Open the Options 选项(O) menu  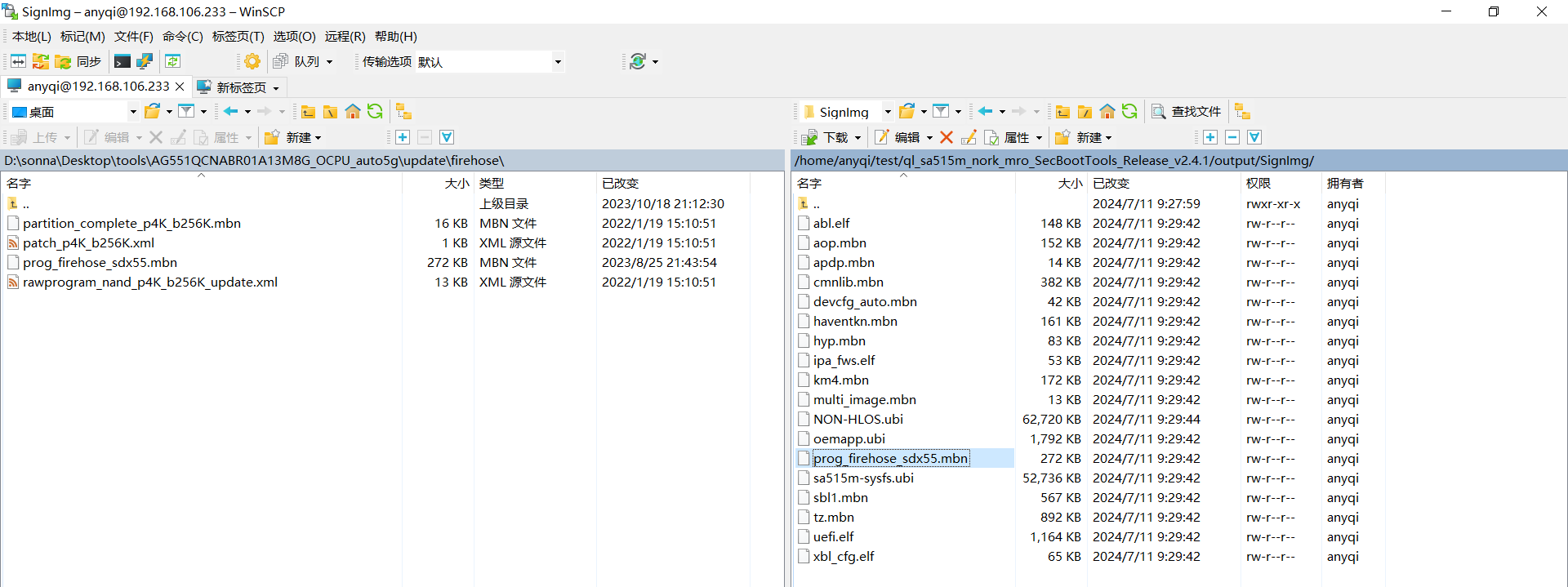click(x=294, y=37)
